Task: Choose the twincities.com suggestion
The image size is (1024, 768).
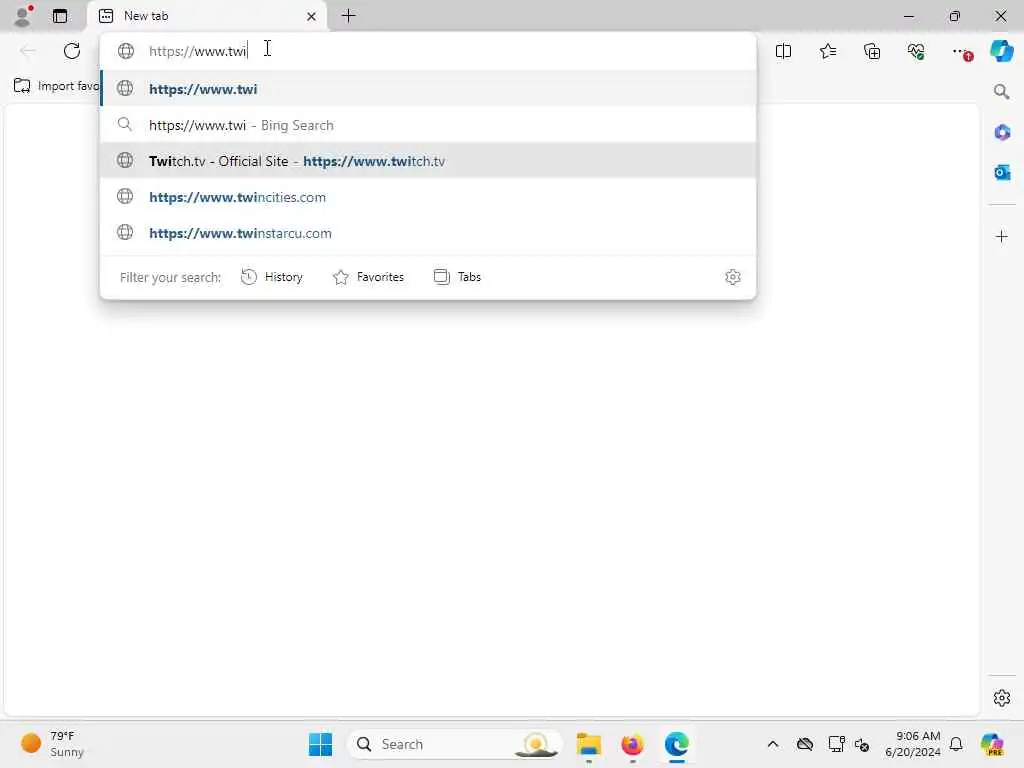Action: pyautogui.click(x=428, y=197)
